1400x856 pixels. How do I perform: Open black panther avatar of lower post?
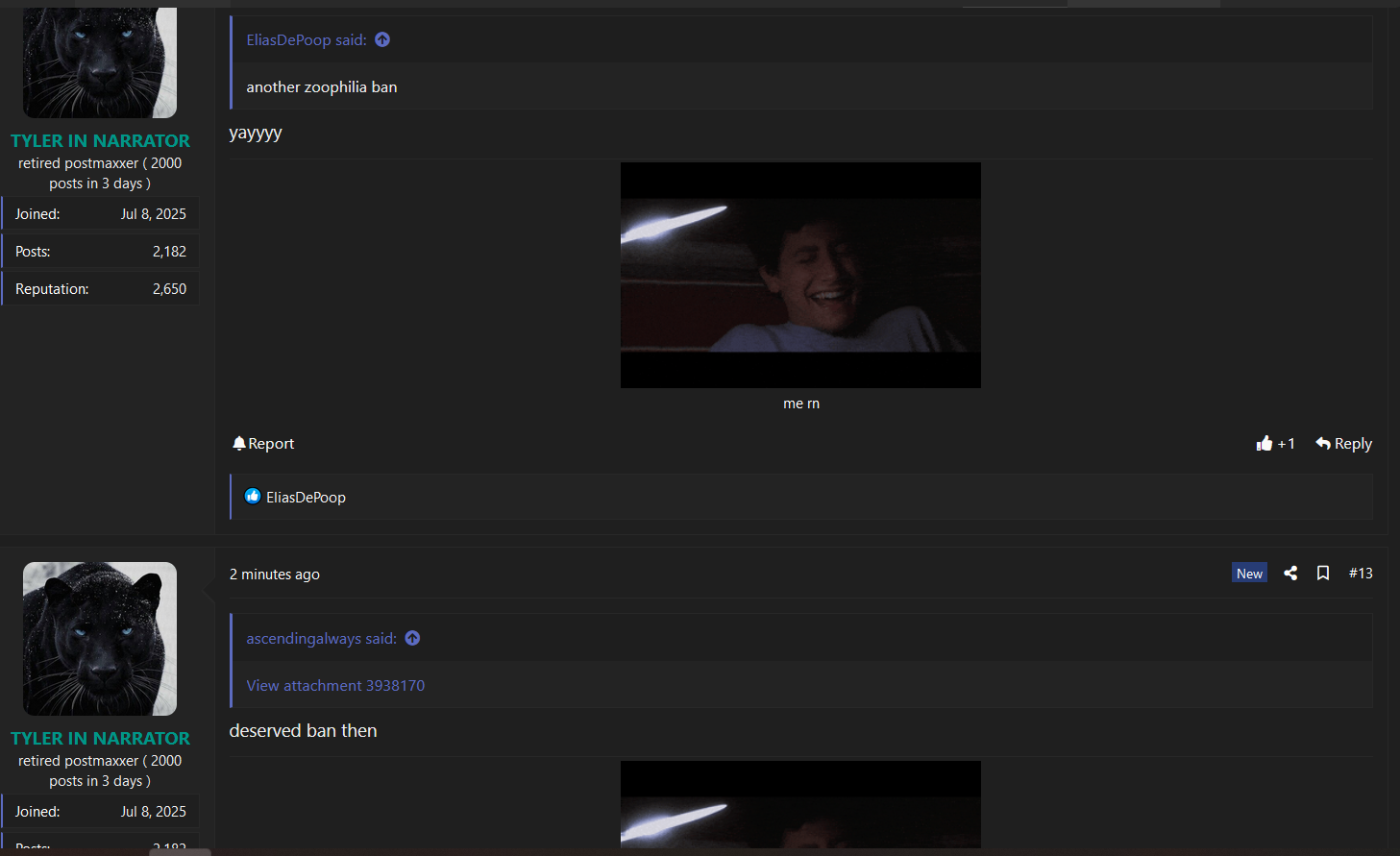100,639
